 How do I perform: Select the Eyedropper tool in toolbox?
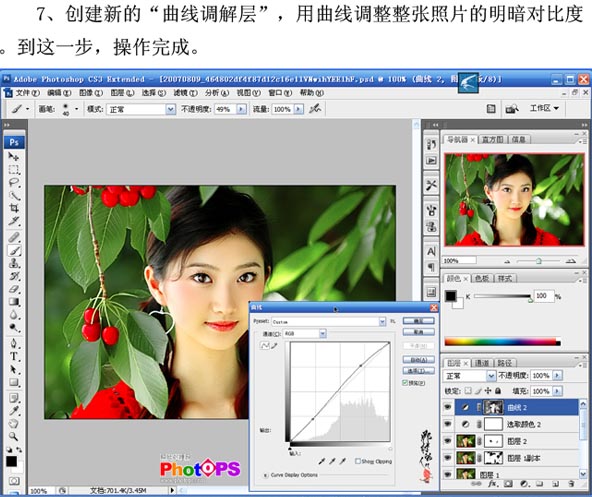(14, 411)
